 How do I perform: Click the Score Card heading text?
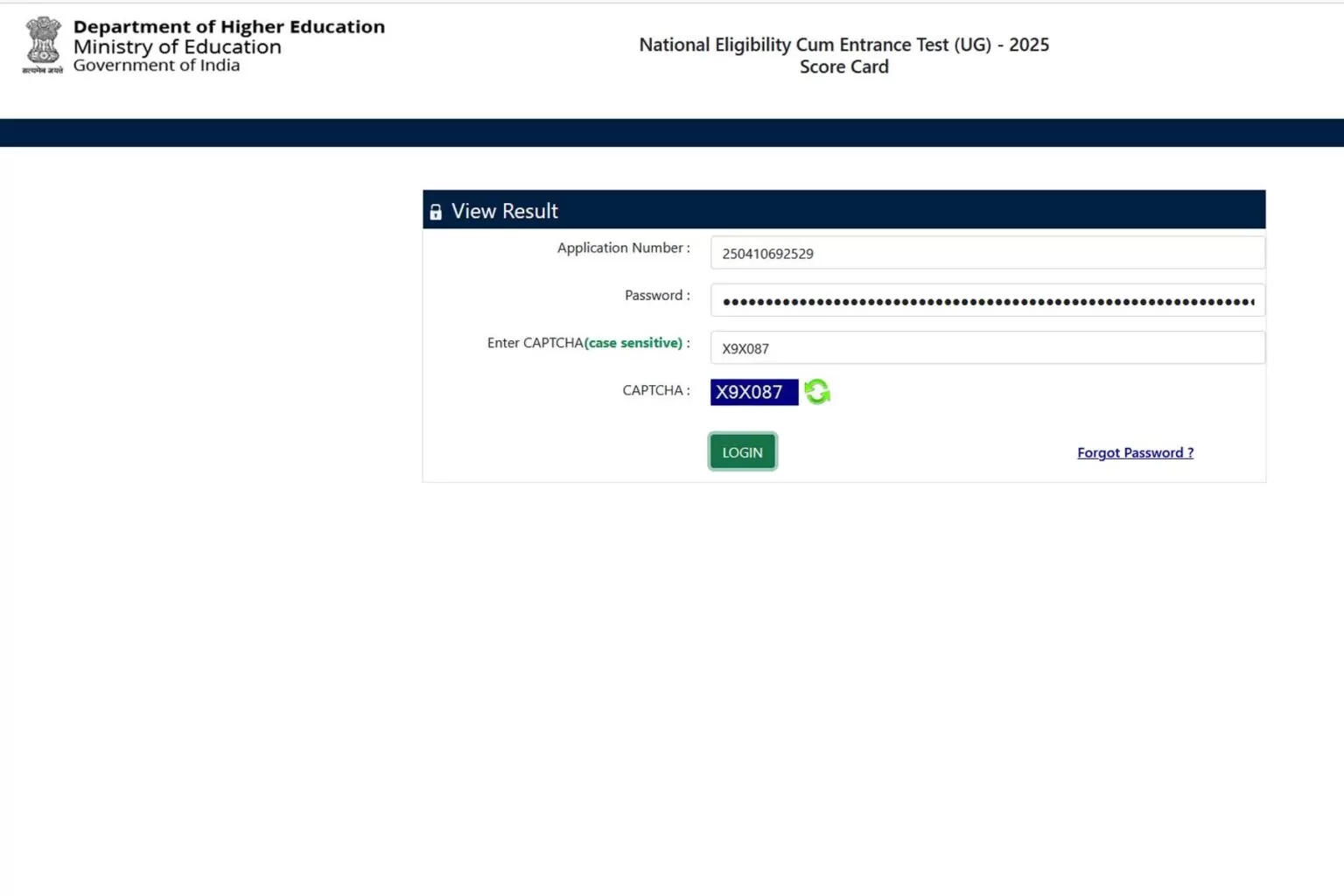coord(843,66)
